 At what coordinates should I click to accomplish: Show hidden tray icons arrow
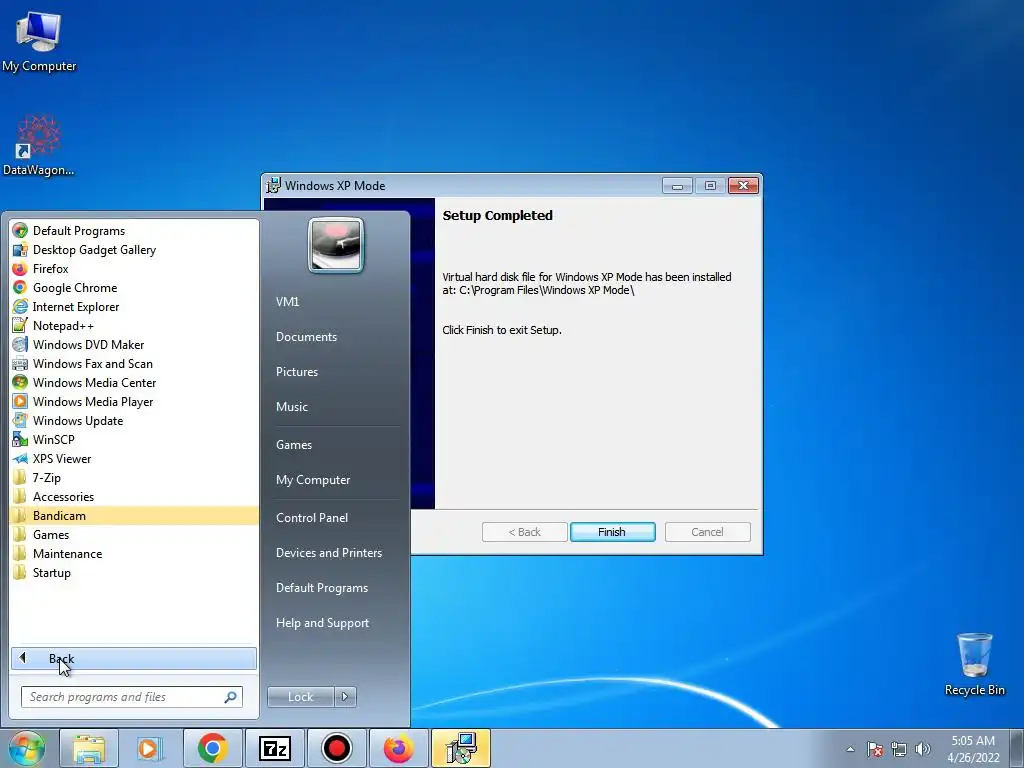(x=850, y=749)
